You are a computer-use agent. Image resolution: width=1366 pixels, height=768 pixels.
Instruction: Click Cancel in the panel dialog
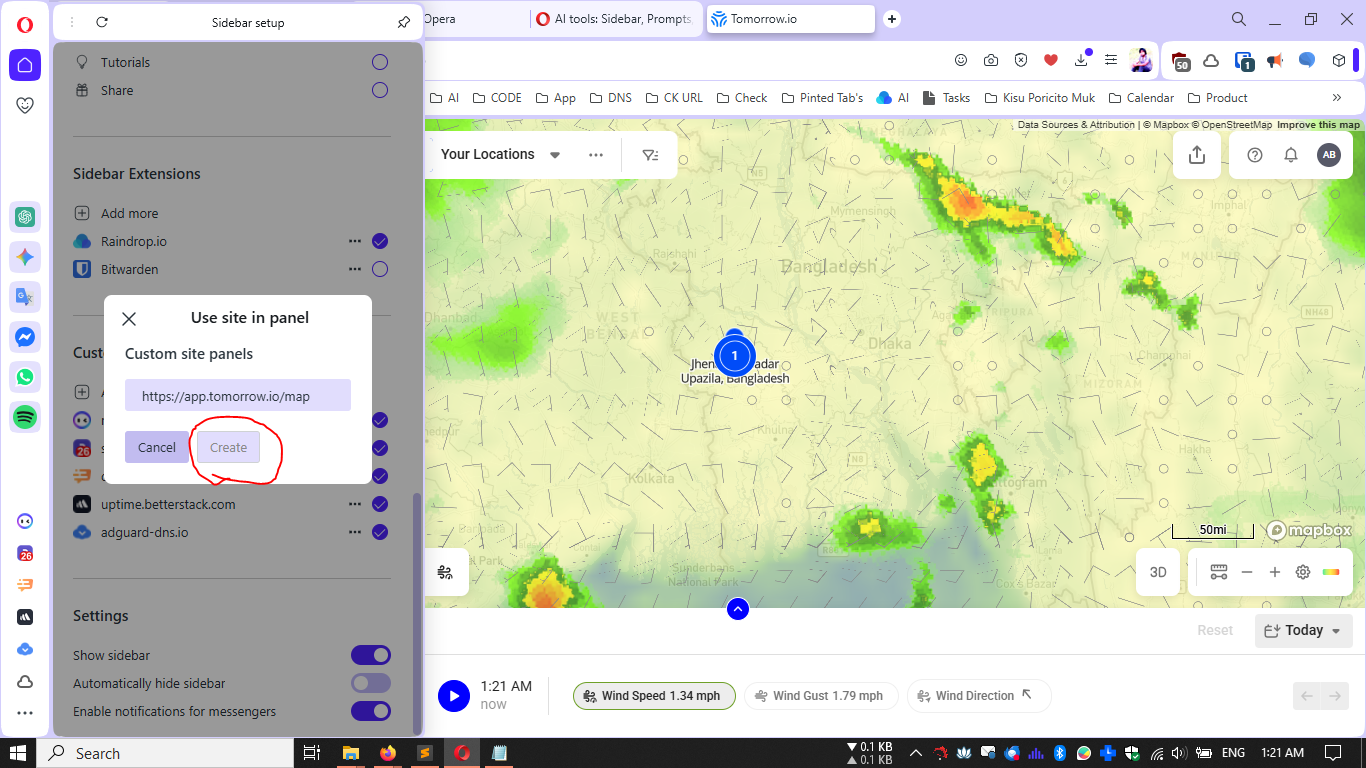click(157, 447)
